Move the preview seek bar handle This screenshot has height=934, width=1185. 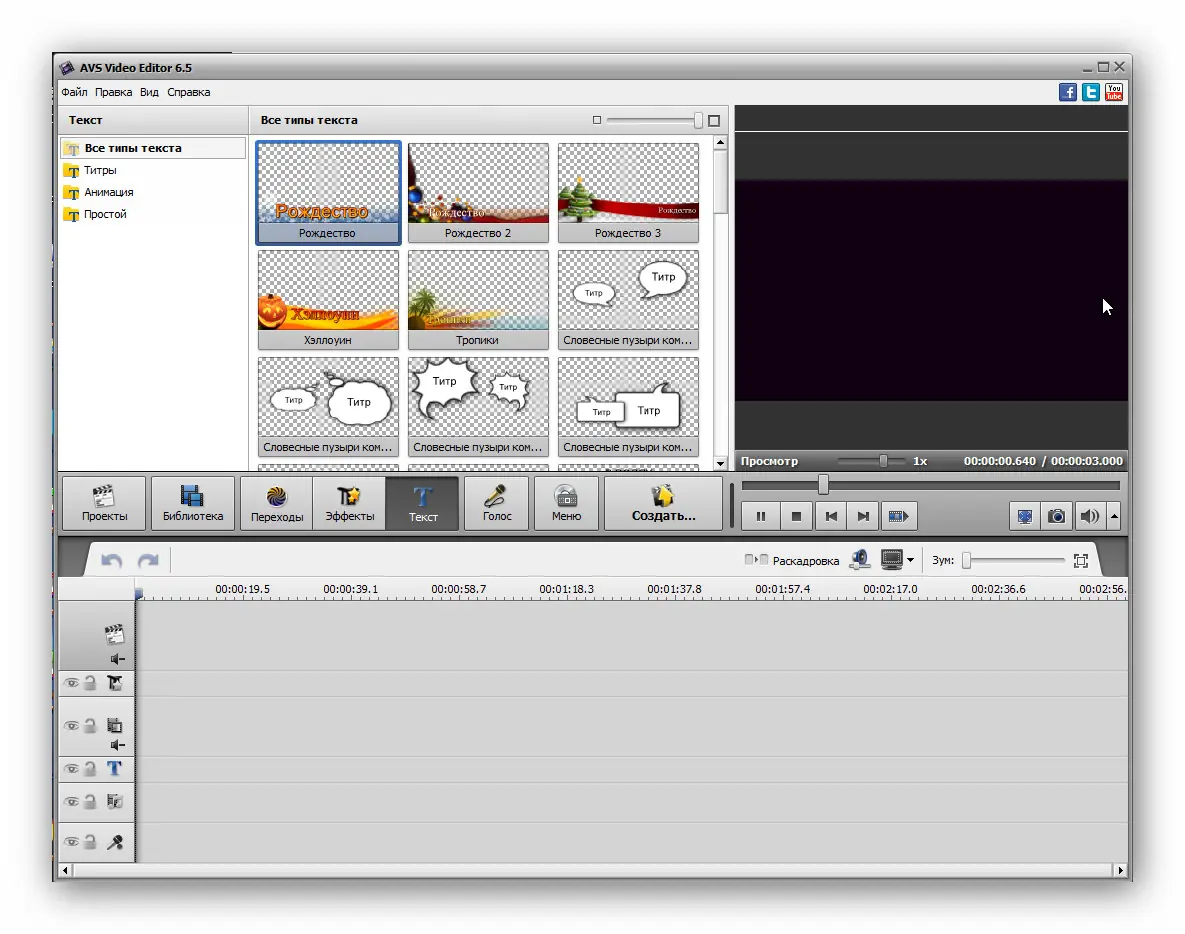pyautogui.click(x=824, y=484)
